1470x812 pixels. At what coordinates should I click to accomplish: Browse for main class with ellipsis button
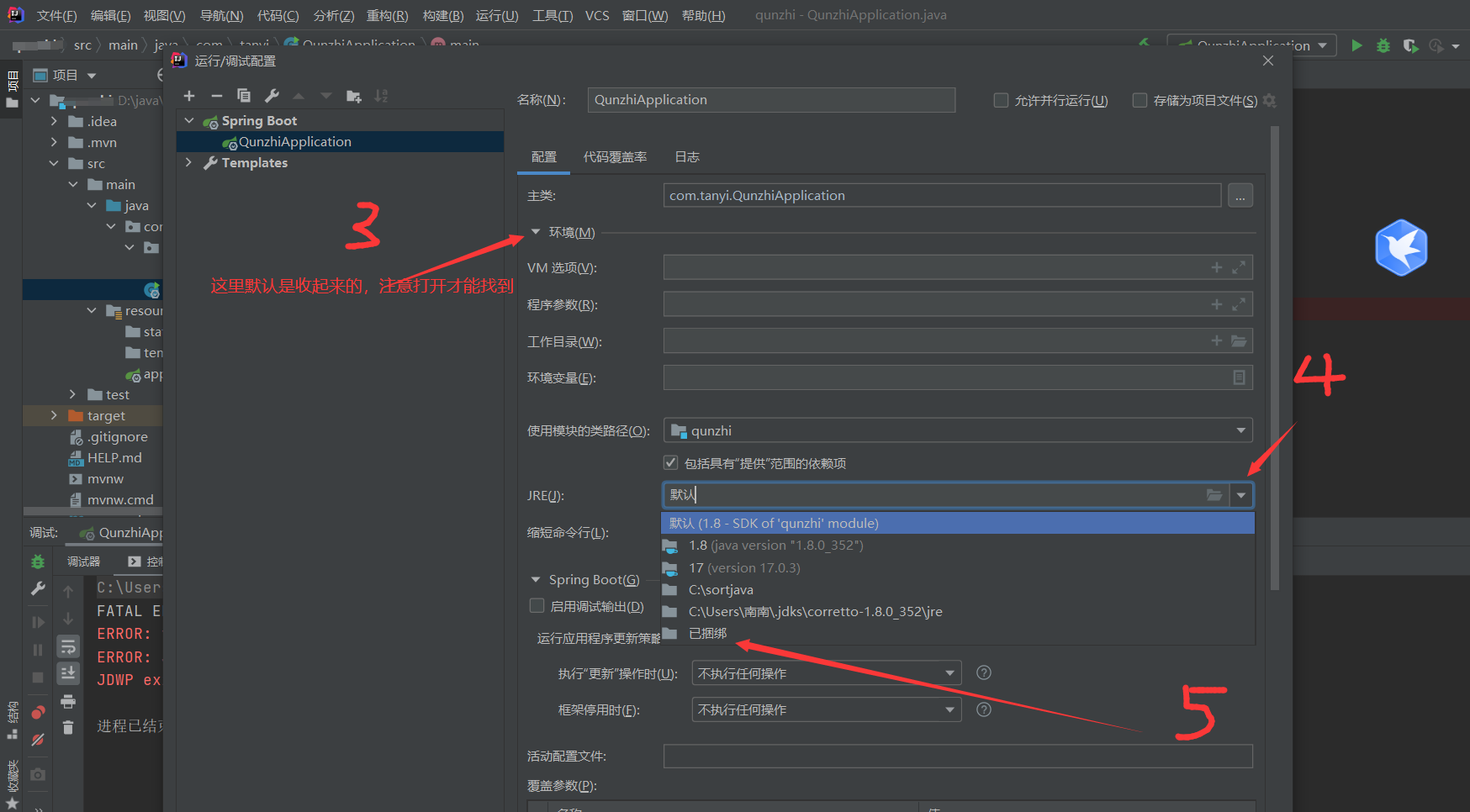(1240, 196)
